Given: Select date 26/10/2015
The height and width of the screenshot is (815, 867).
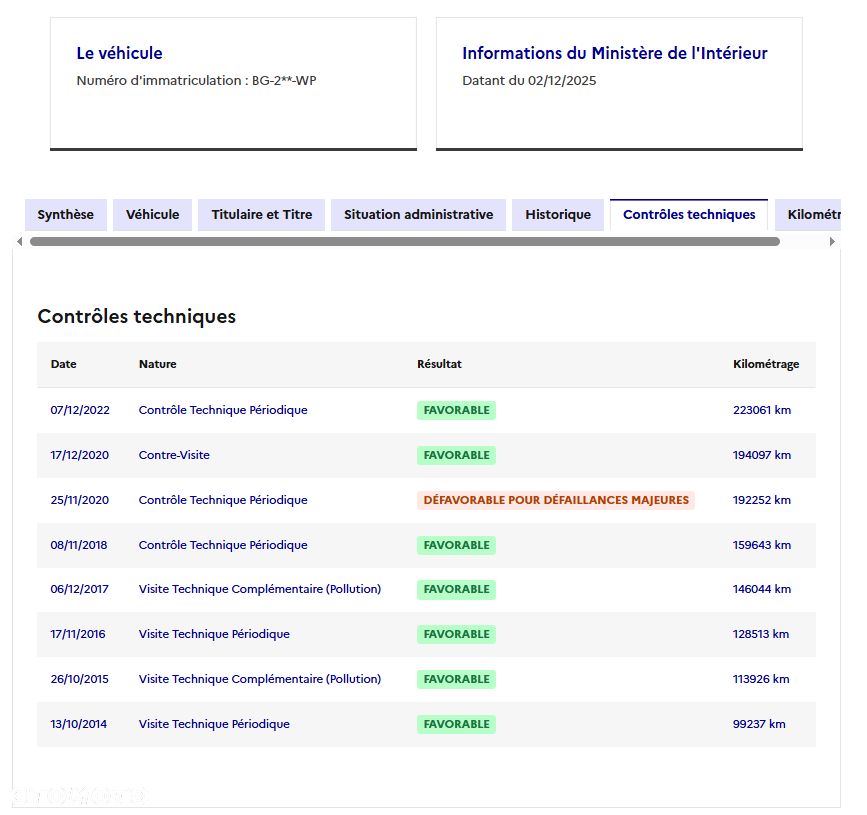Looking at the screenshot, I should 80,679.
